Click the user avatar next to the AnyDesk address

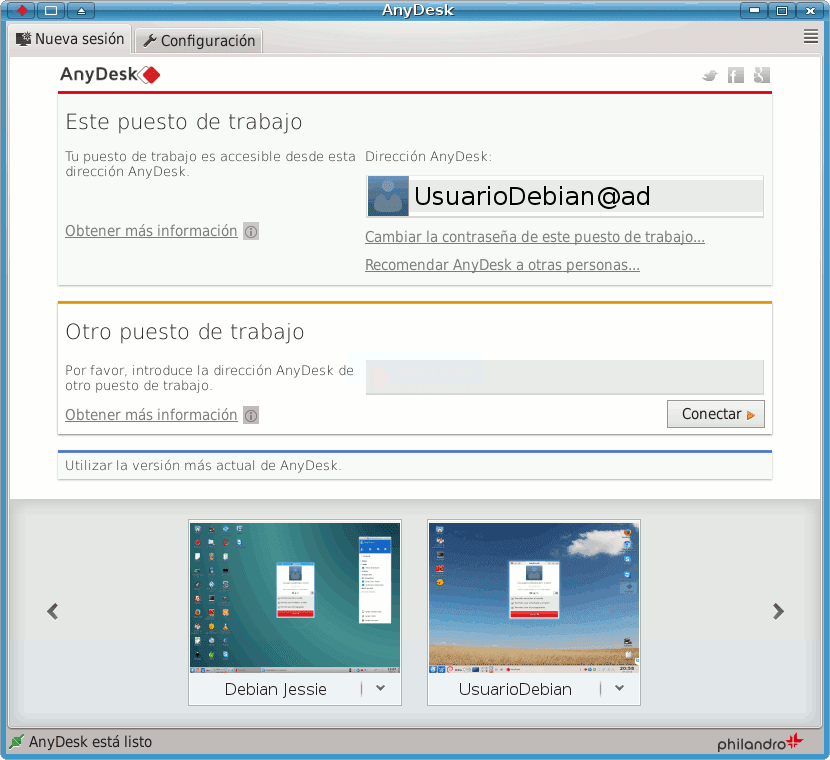[388, 196]
